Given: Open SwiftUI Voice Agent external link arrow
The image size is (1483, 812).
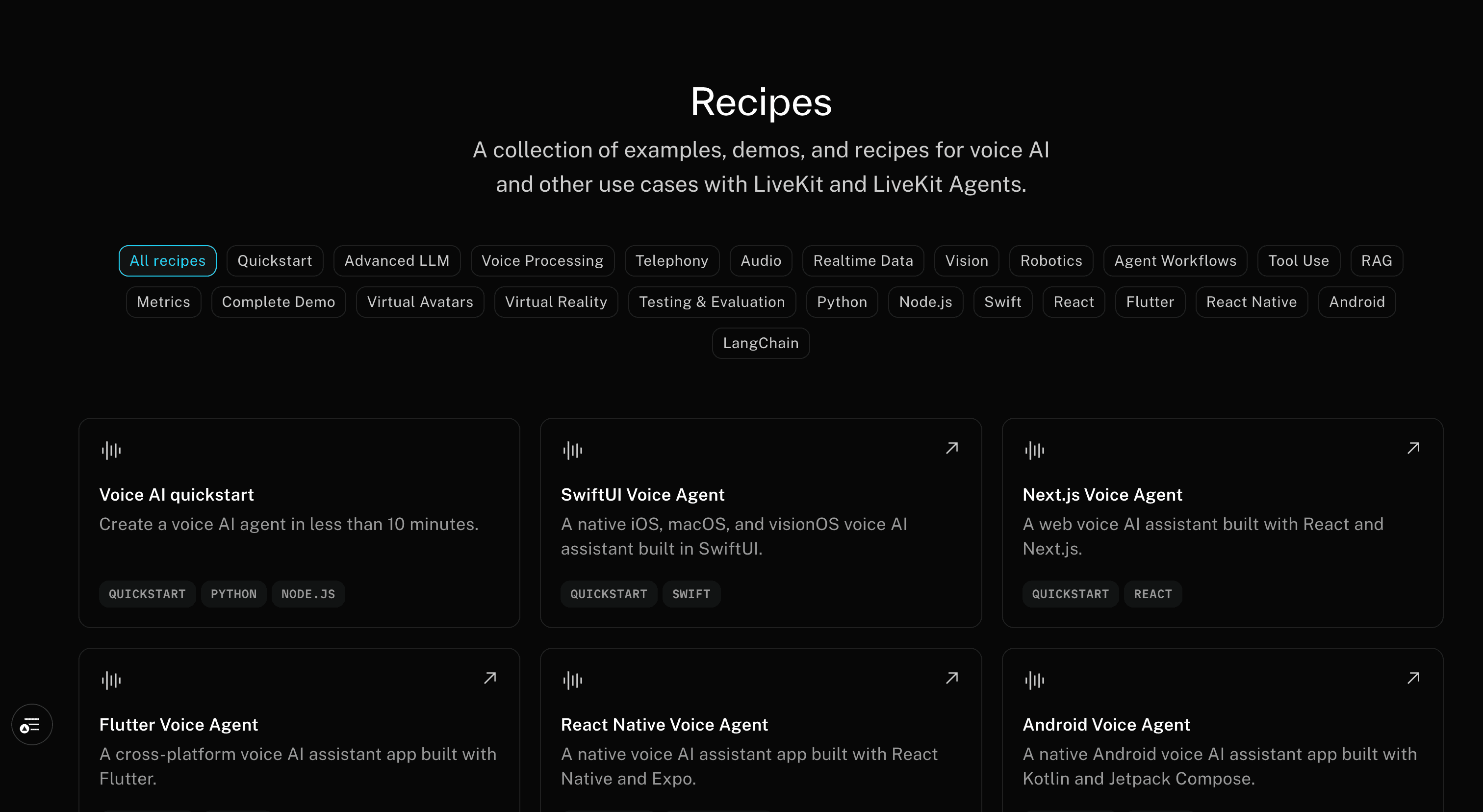Looking at the screenshot, I should (952, 448).
